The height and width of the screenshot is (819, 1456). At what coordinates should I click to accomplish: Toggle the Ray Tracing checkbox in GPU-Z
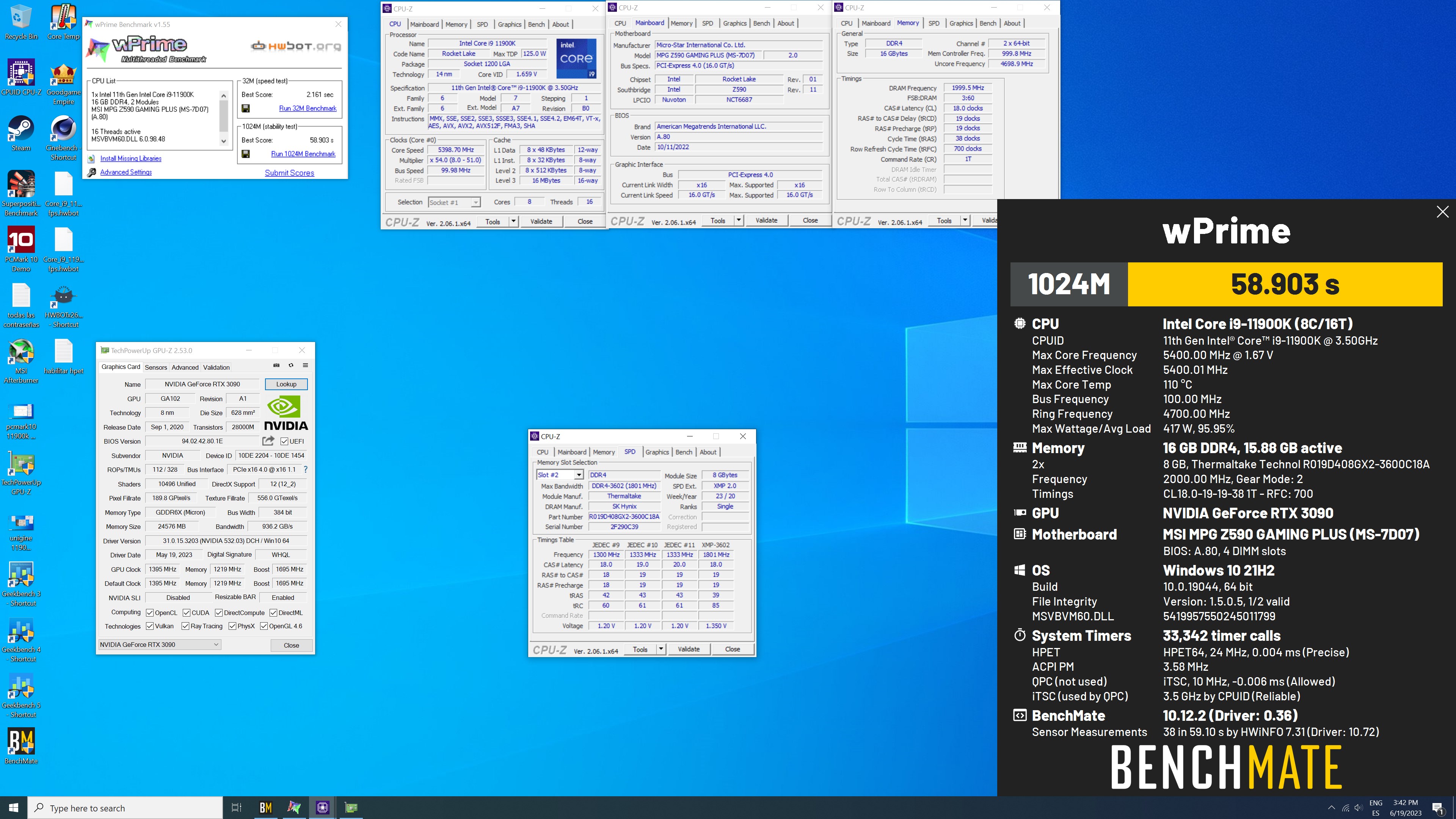click(x=185, y=626)
